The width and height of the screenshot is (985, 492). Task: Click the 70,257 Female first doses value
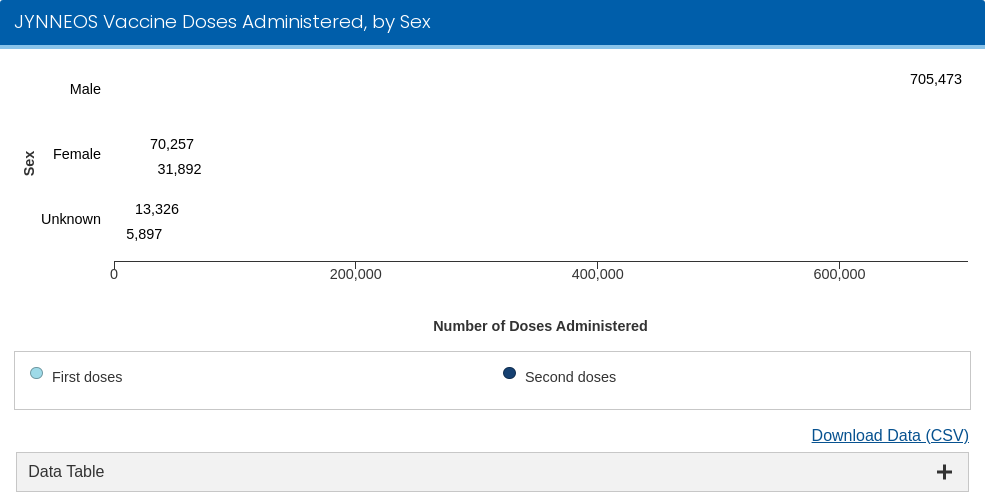[x=172, y=144]
